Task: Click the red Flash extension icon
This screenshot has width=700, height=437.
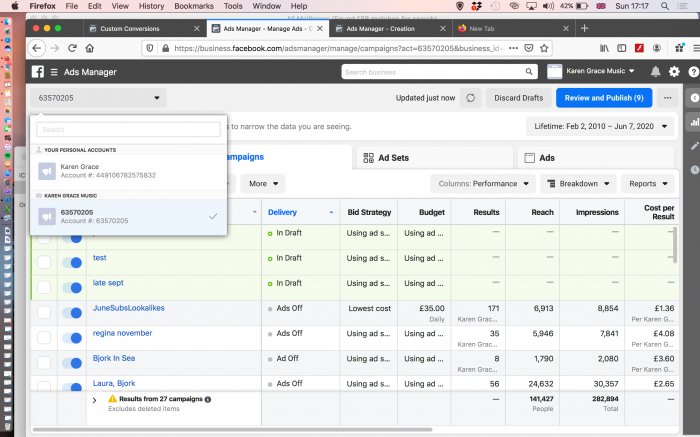Action: pos(639,48)
